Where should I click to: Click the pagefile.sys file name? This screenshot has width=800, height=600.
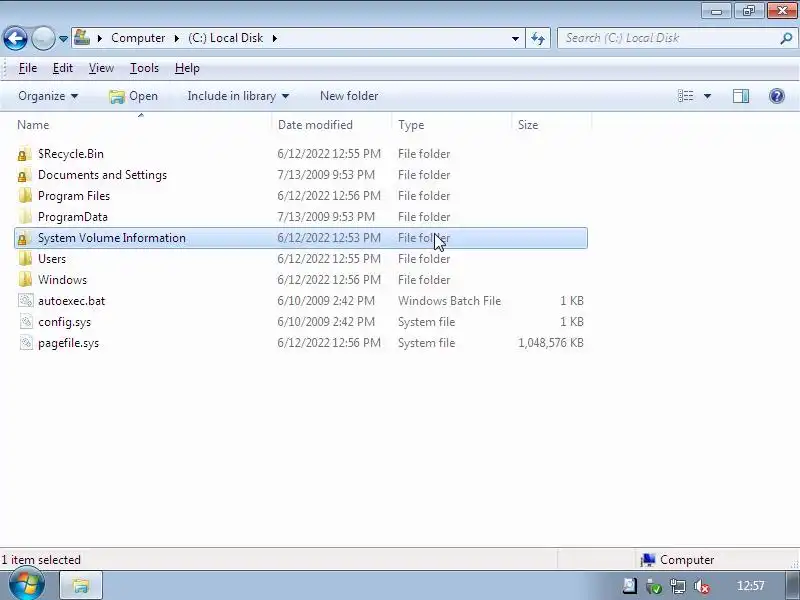click(x=69, y=343)
